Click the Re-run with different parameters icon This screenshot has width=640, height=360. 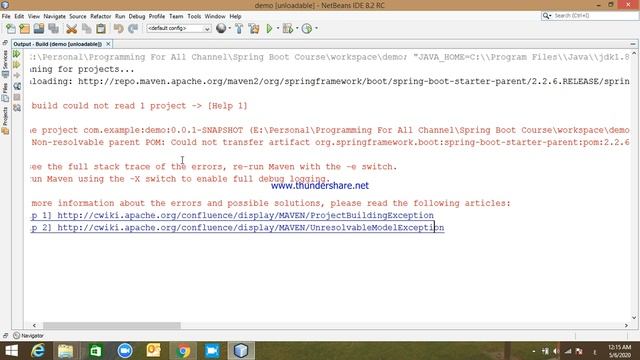[x=16, y=65]
